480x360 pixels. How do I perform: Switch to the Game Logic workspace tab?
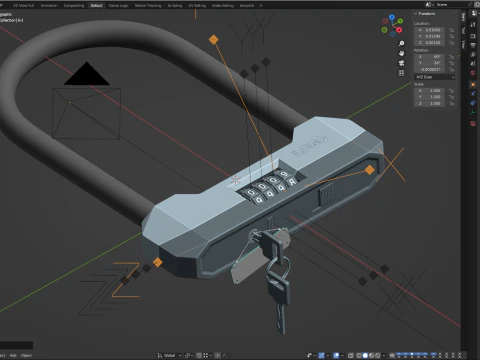118,5
